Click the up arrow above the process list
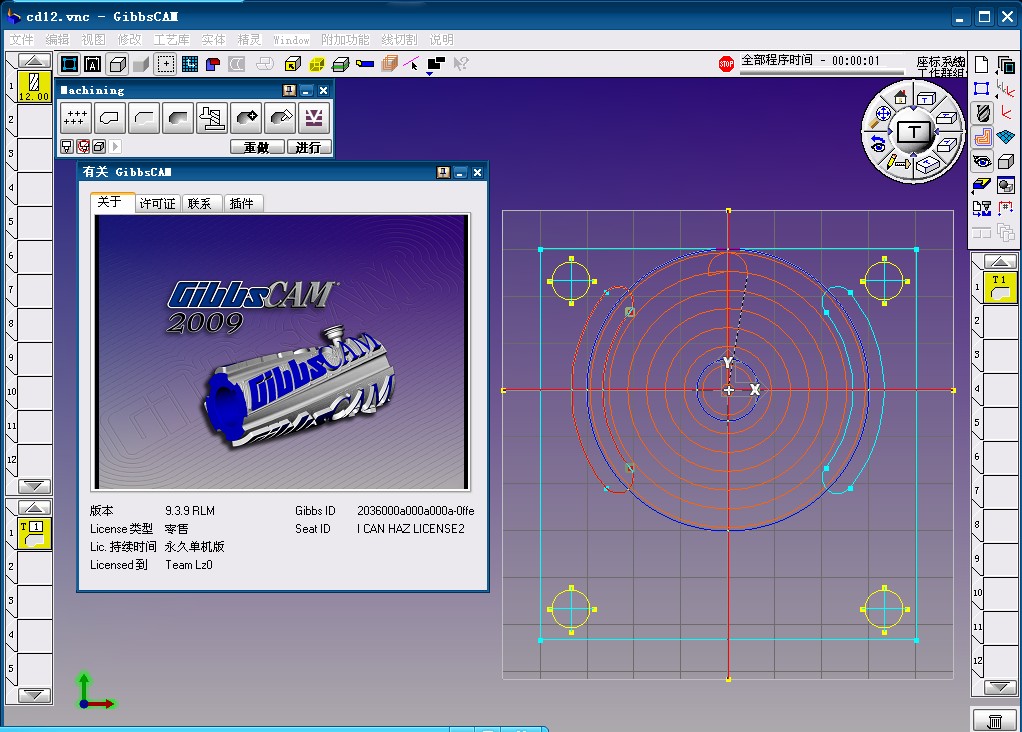This screenshot has width=1022, height=732. [35, 507]
